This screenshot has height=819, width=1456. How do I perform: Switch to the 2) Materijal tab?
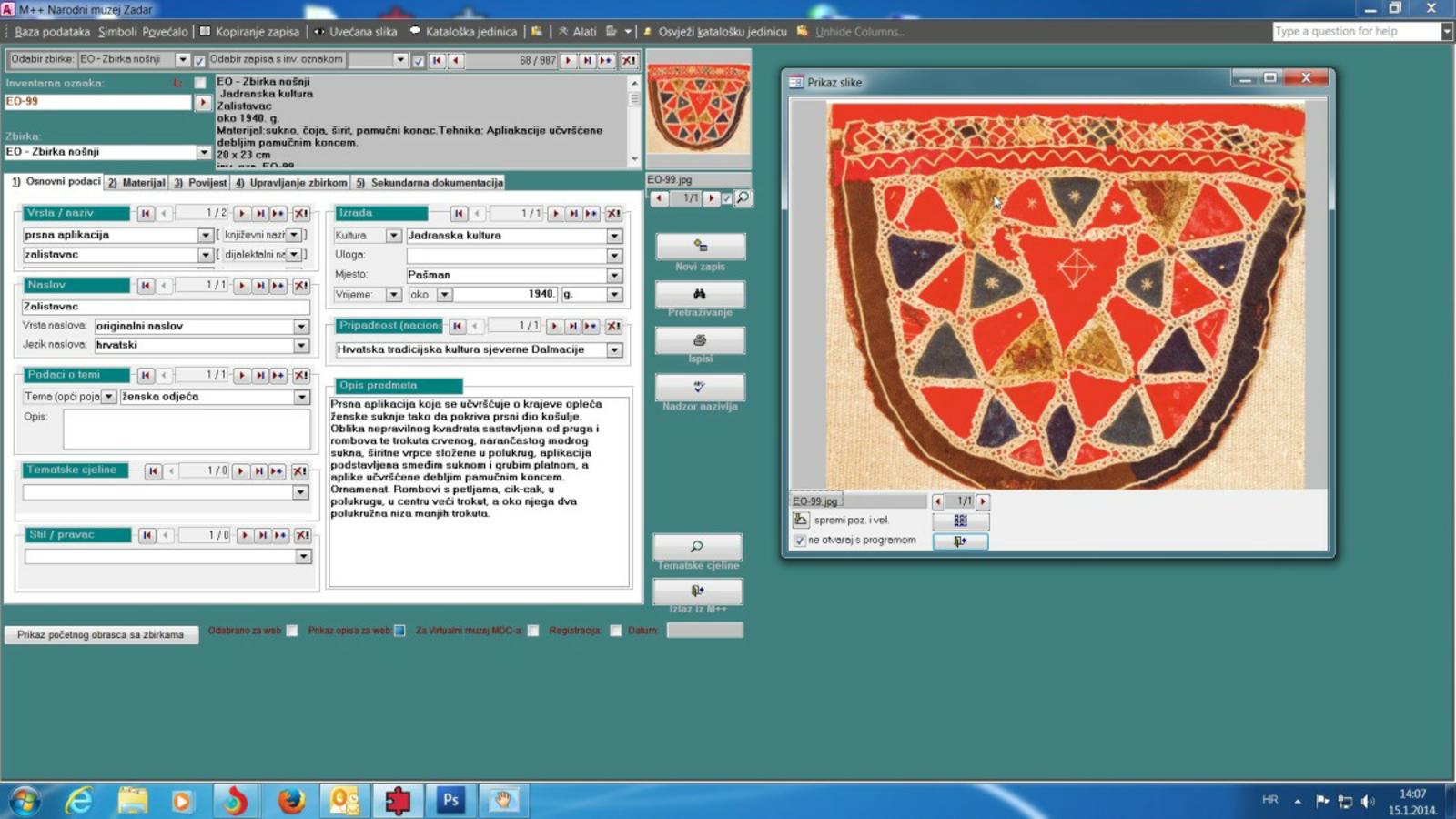point(136,183)
